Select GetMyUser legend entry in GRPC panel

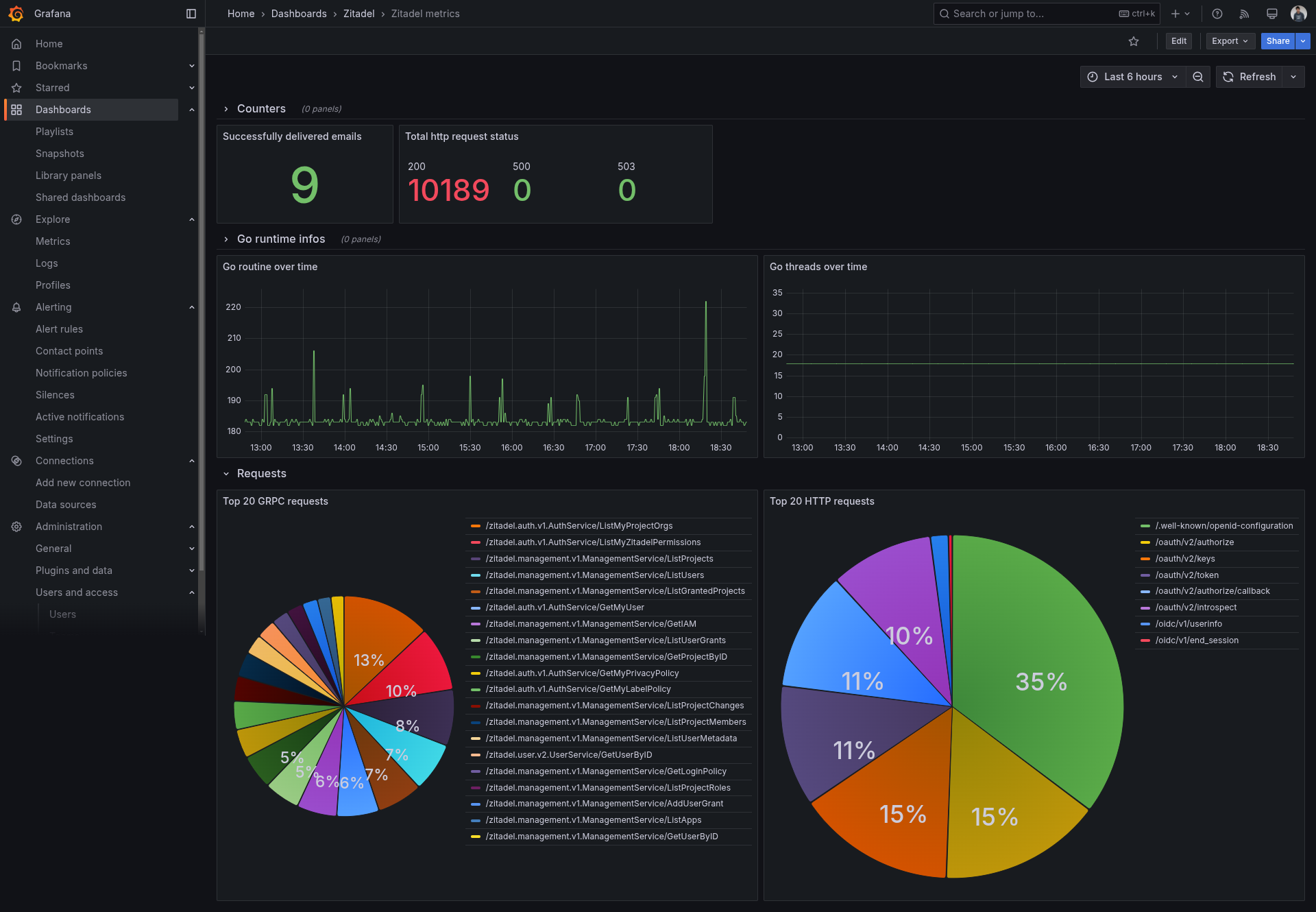[565, 608]
